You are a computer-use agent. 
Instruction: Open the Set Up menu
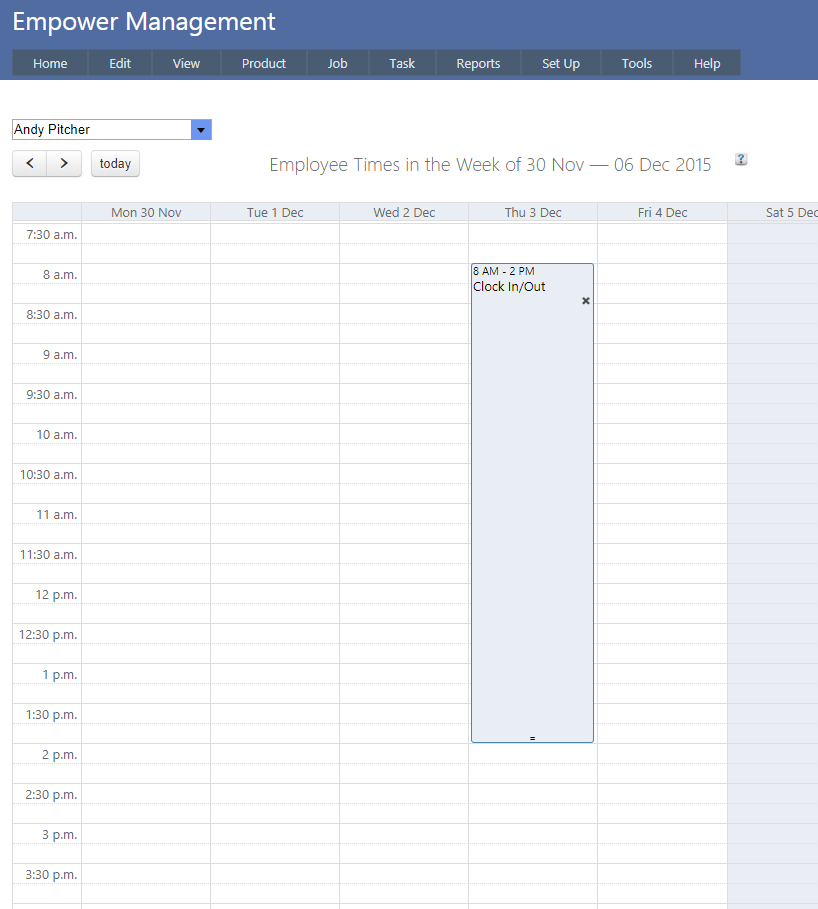(x=561, y=63)
